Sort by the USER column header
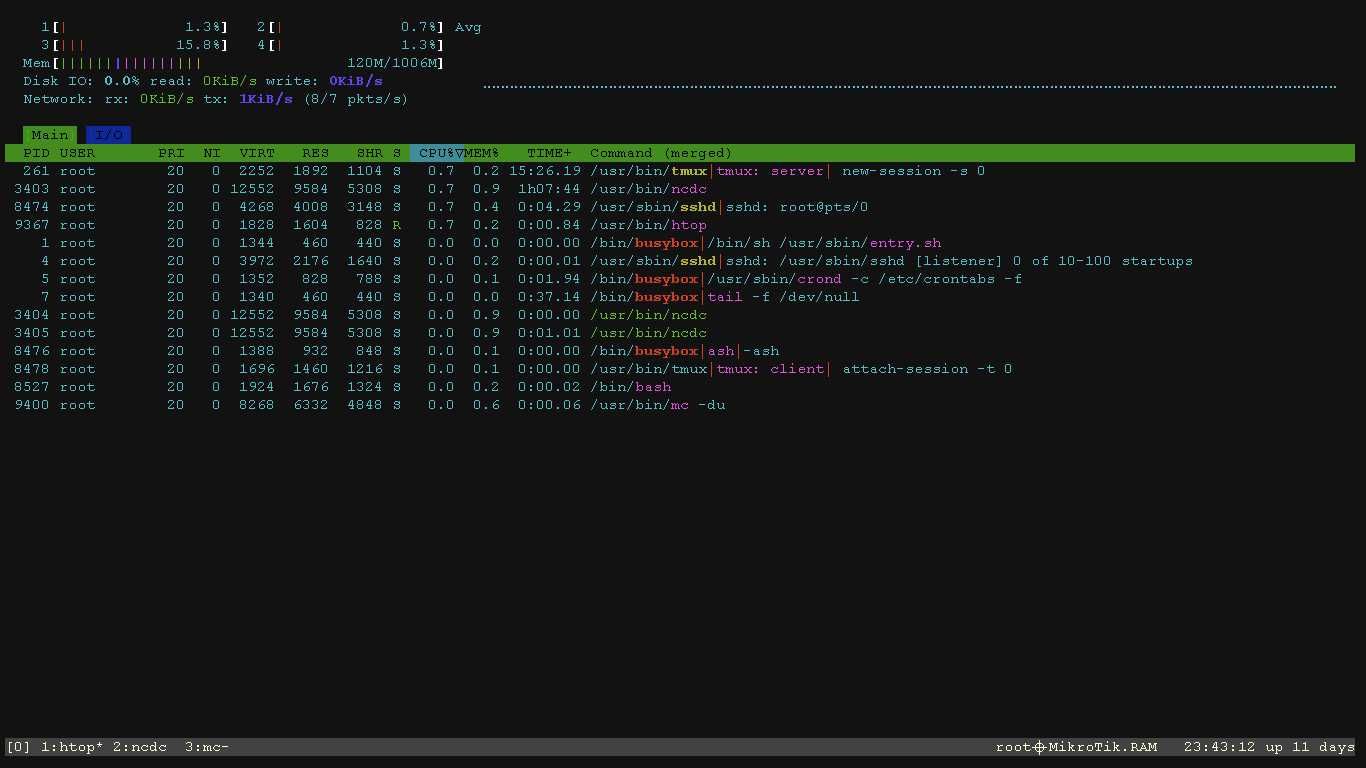This screenshot has width=1366, height=768. pos(77,153)
